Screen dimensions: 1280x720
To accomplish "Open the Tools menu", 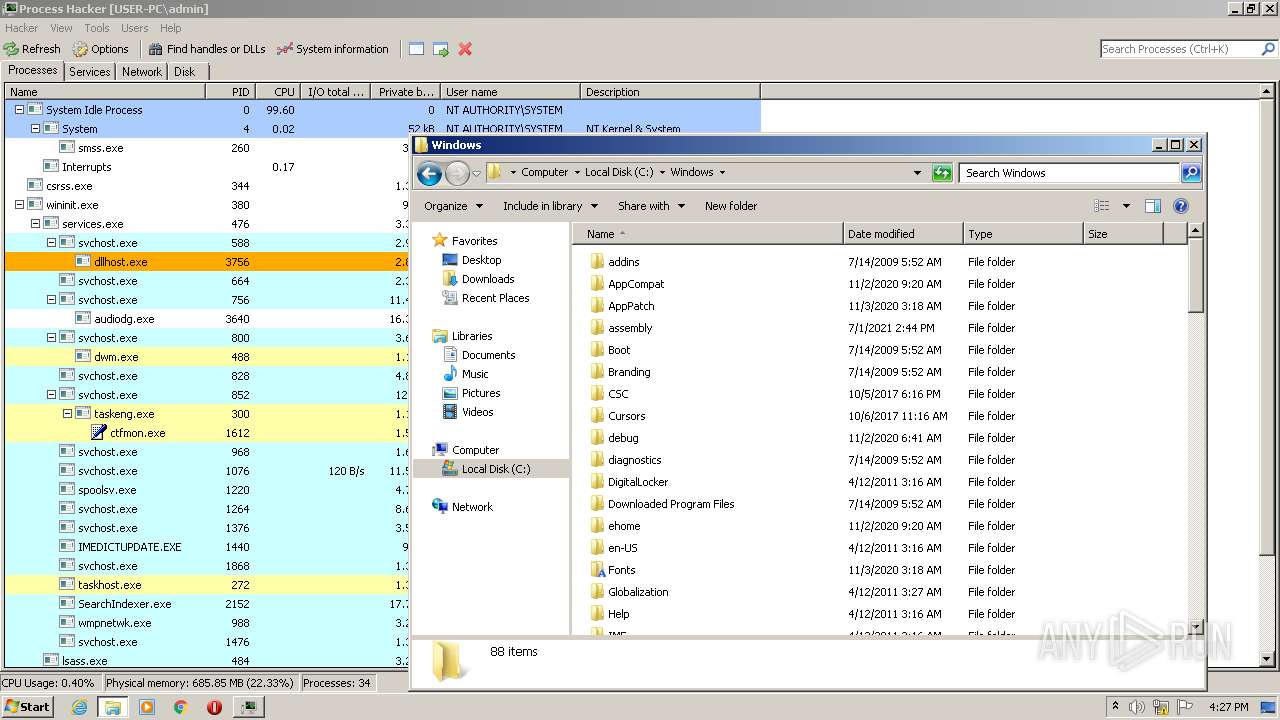I will [x=97, y=28].
